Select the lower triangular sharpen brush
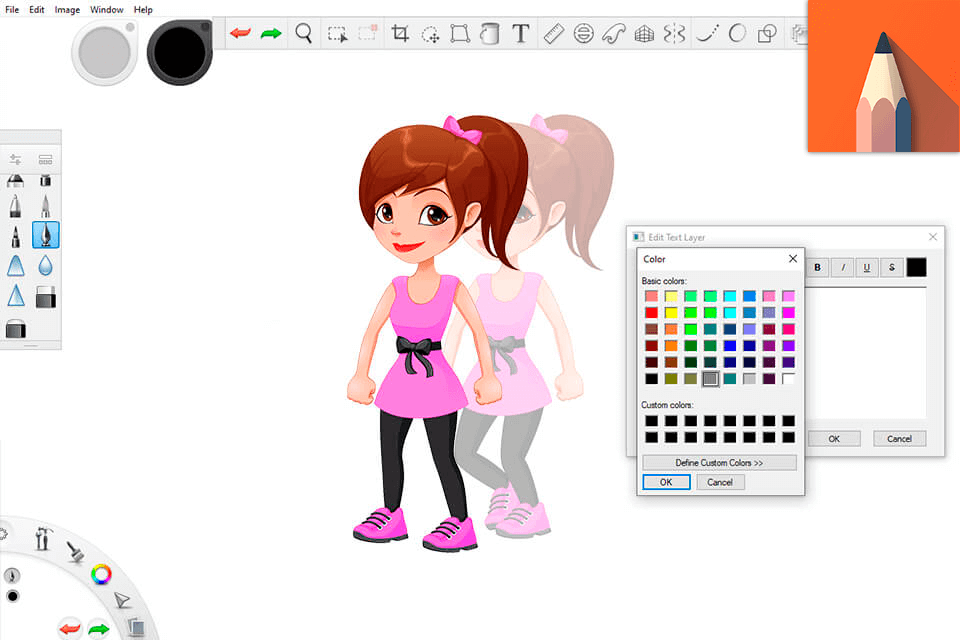 pos(15,296)
